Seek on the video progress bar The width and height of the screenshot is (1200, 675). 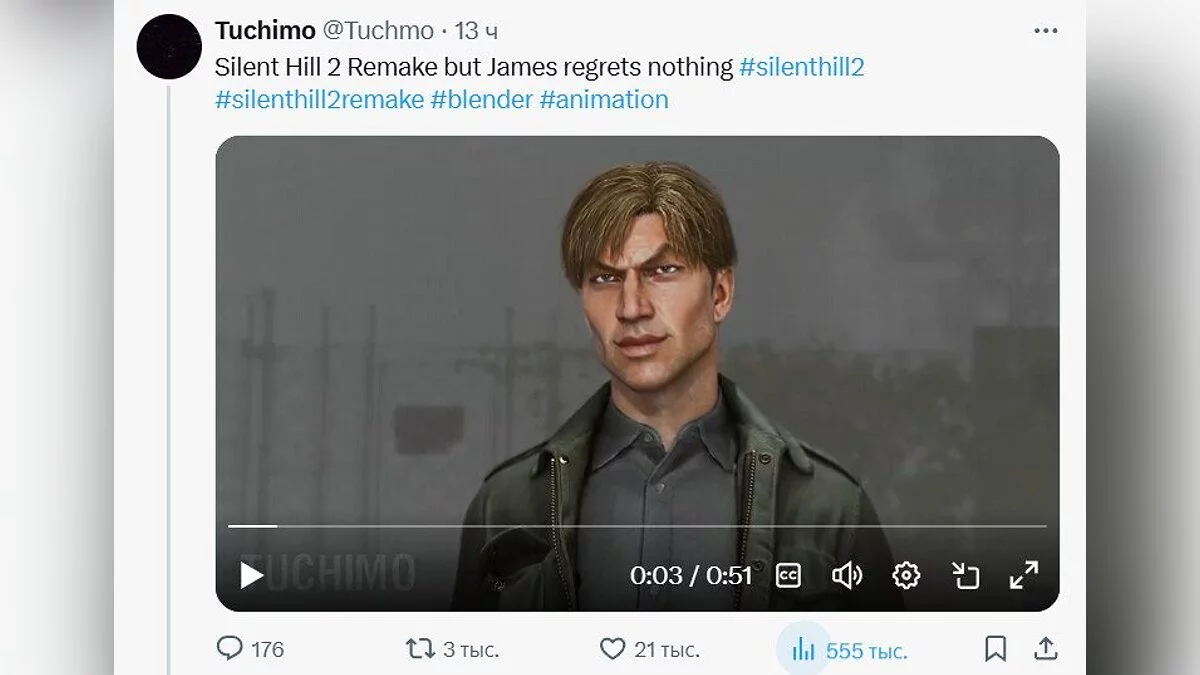(637, 526)
